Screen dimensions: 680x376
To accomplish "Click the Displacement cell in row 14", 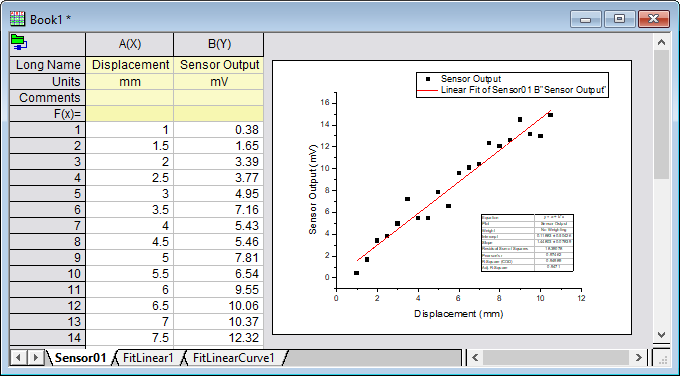I will 130,337.
